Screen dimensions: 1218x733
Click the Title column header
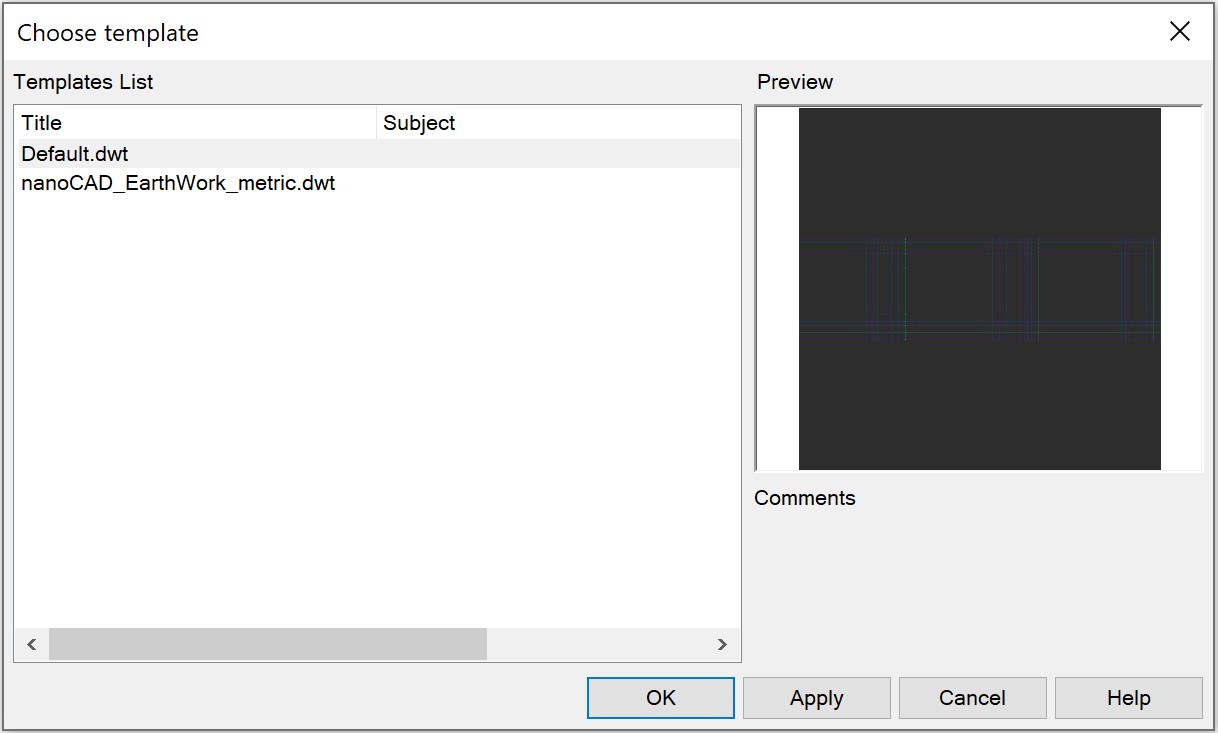[x=196, y=123]
